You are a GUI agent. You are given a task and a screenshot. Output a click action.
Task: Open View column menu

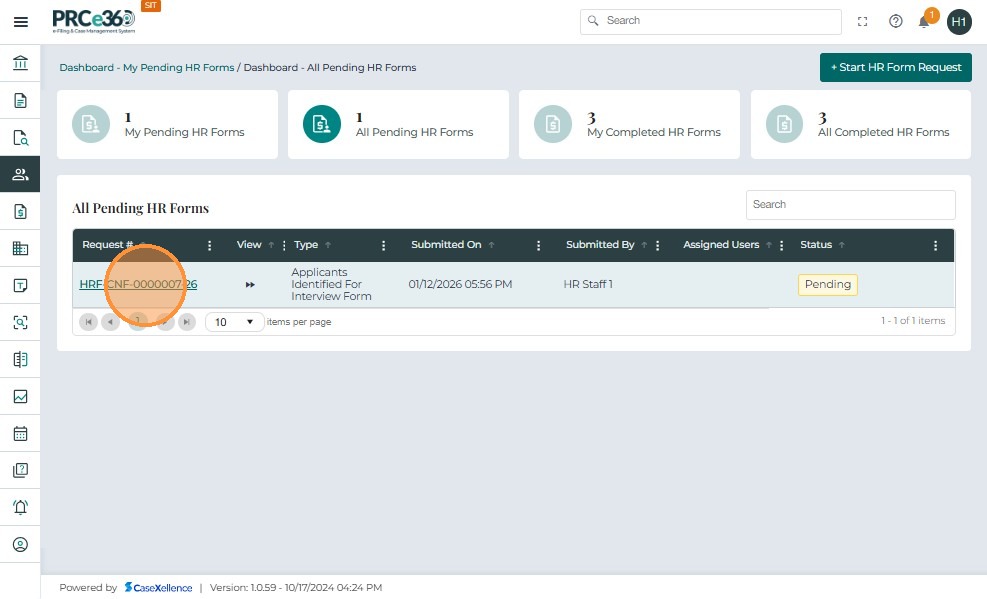coord(284,245)
